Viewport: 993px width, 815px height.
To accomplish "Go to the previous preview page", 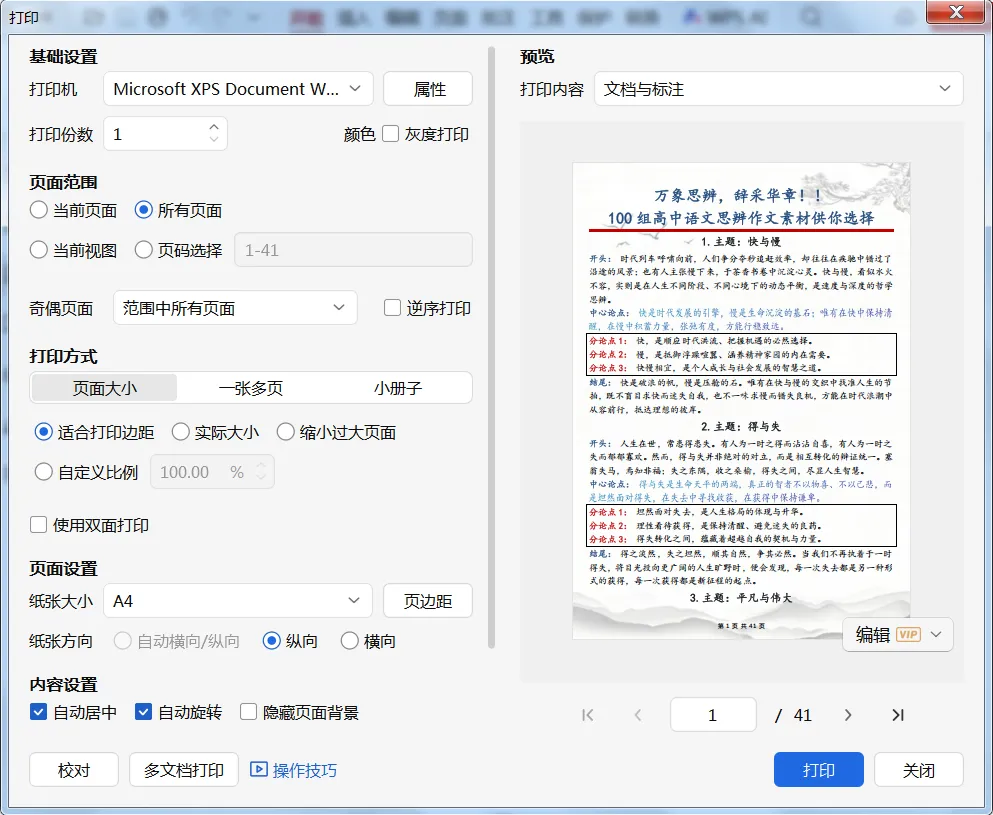I will [x=638, y=715].
